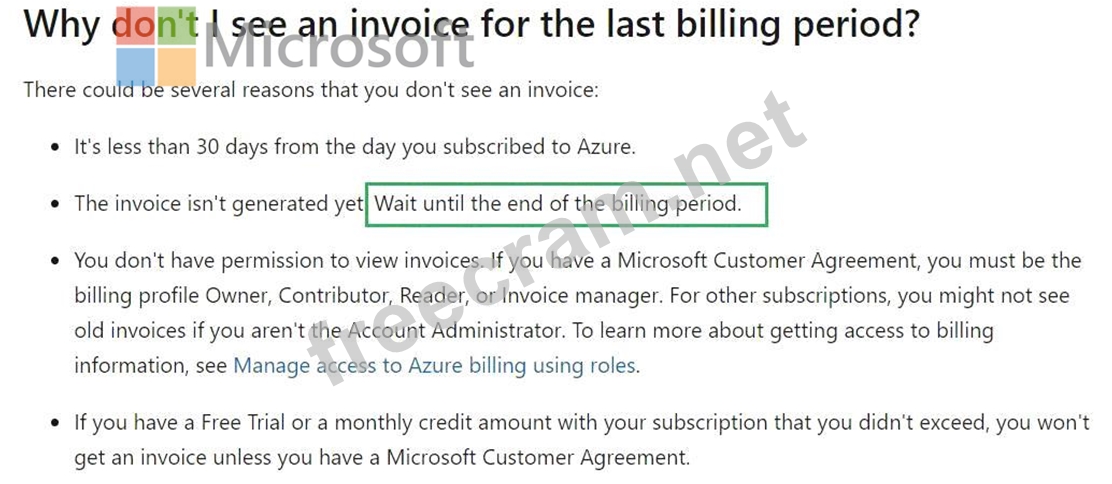Click the bullet dot before 'You don't have permission'
The height and width of the screenshot is (484, 1112).
(x=56, y=262)
